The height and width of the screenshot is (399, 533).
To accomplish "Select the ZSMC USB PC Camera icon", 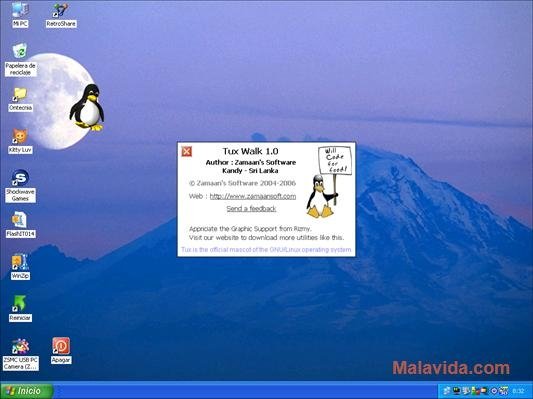I will (21, 354).
